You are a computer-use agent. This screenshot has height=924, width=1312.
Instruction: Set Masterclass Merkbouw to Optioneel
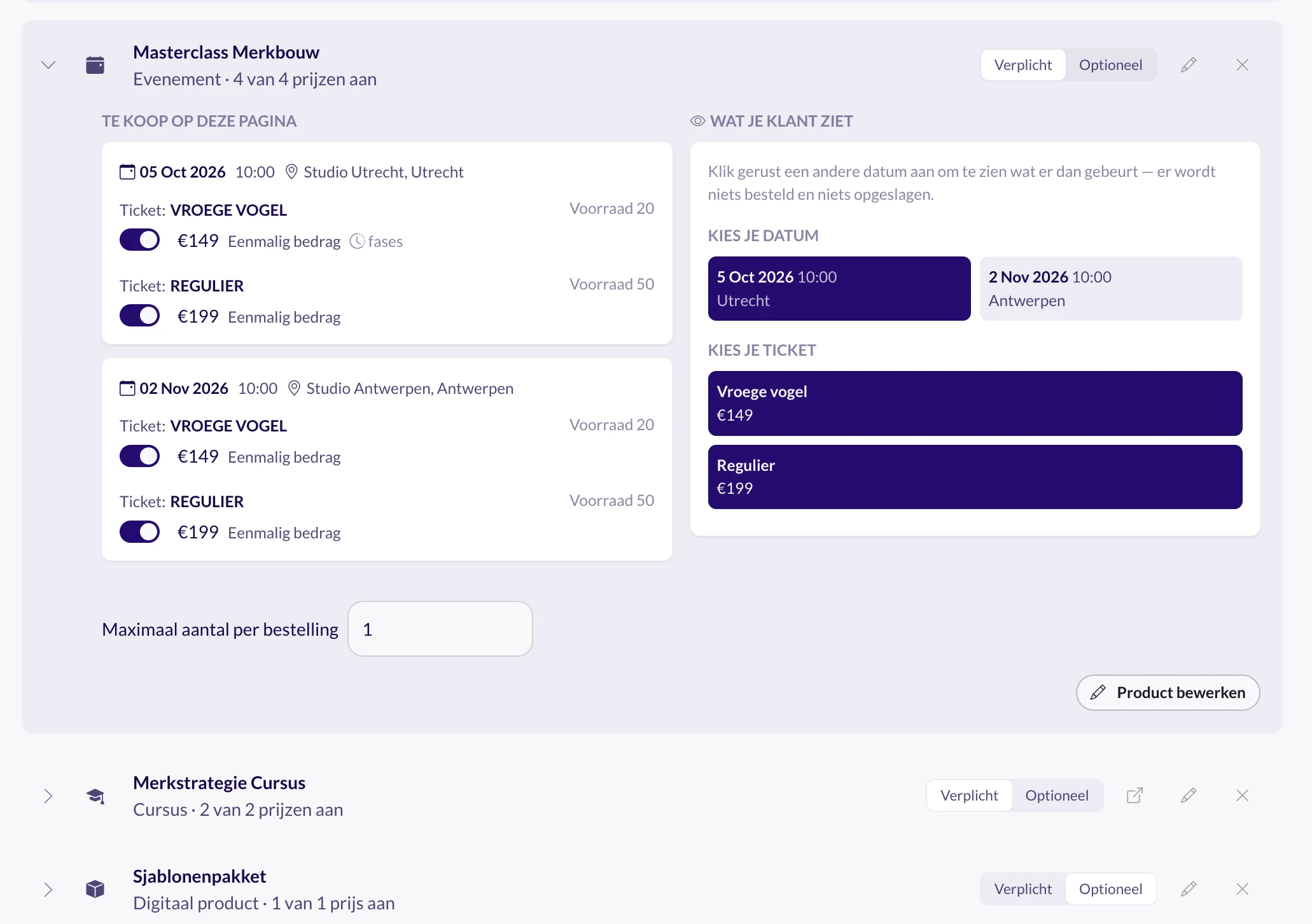coord(1110,65)
